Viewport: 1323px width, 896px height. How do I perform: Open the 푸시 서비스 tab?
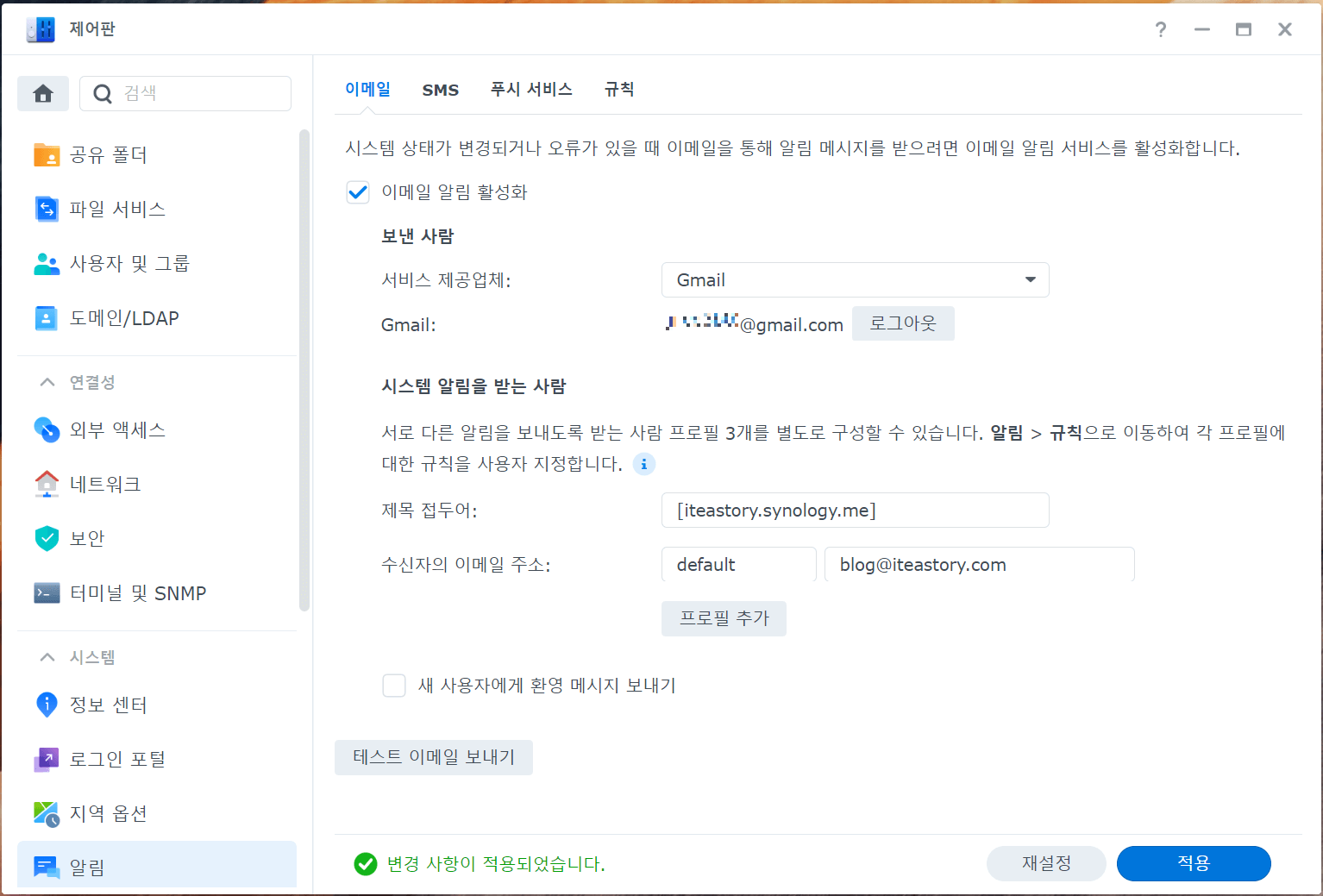pos(531,89)
